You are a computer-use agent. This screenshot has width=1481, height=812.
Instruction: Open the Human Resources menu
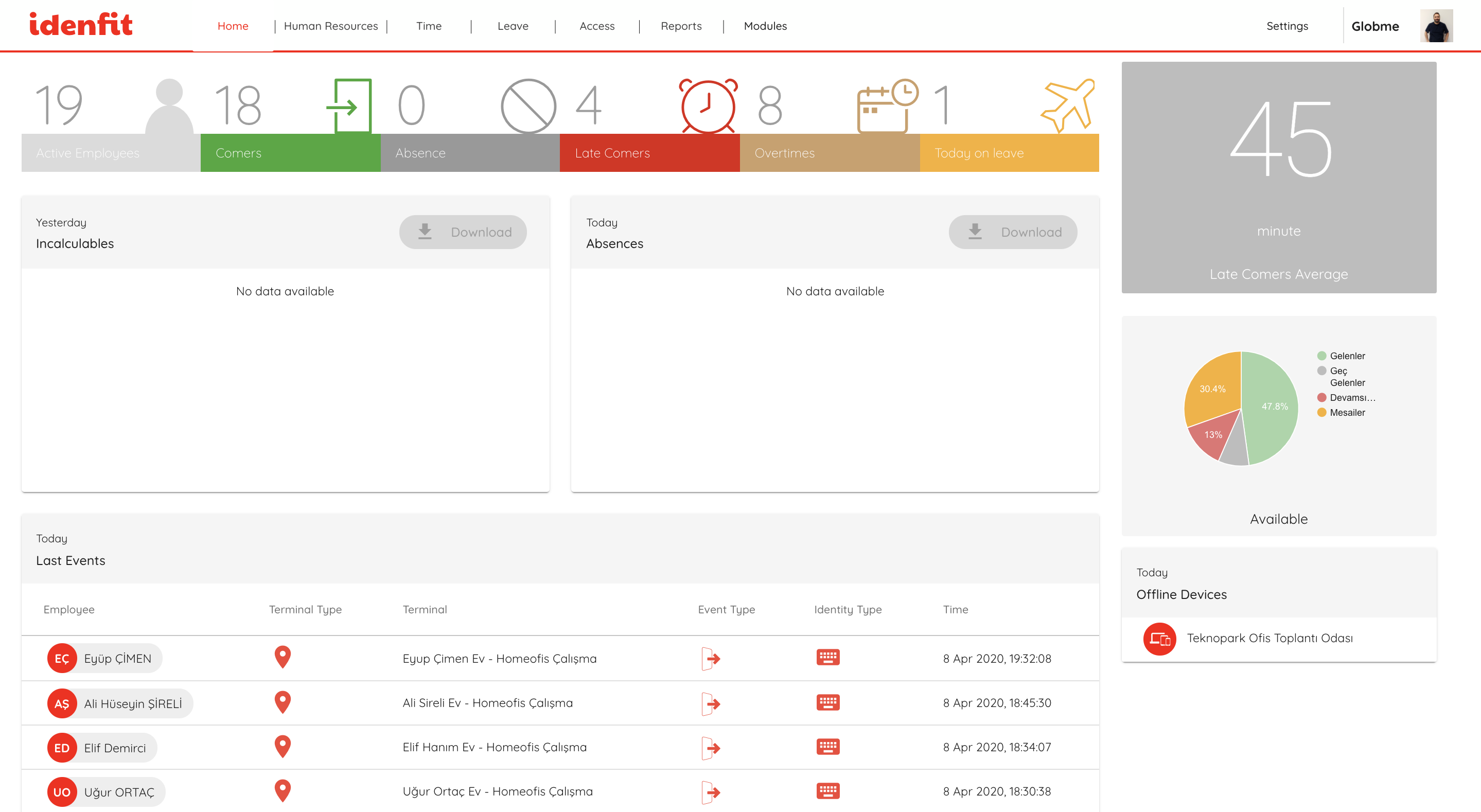tap(330, 26)
